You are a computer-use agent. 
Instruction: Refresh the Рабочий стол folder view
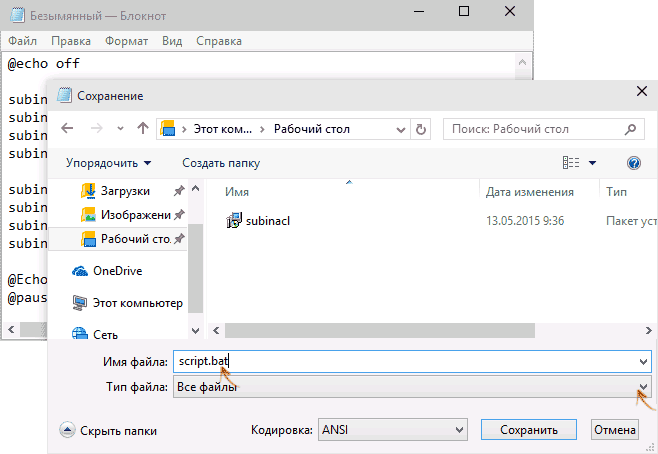[420, 129]
